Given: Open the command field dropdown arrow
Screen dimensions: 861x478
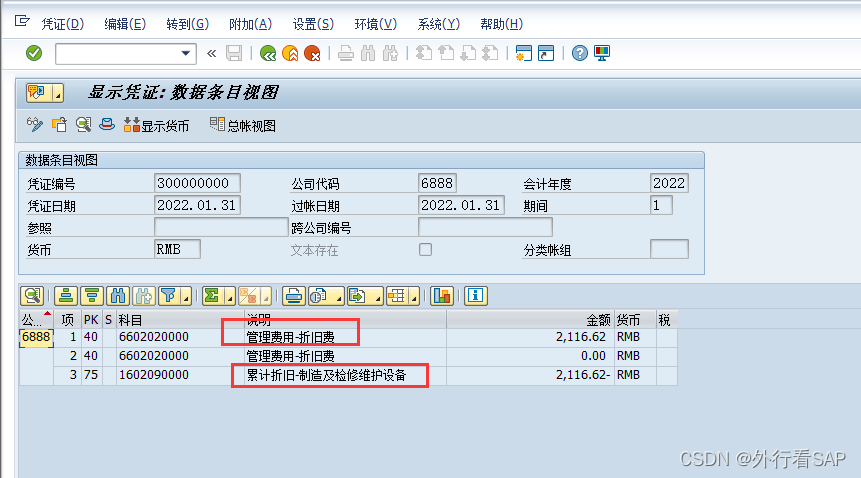Looking at the screenshot, I should pyautogui.click(x=186, y=53).
